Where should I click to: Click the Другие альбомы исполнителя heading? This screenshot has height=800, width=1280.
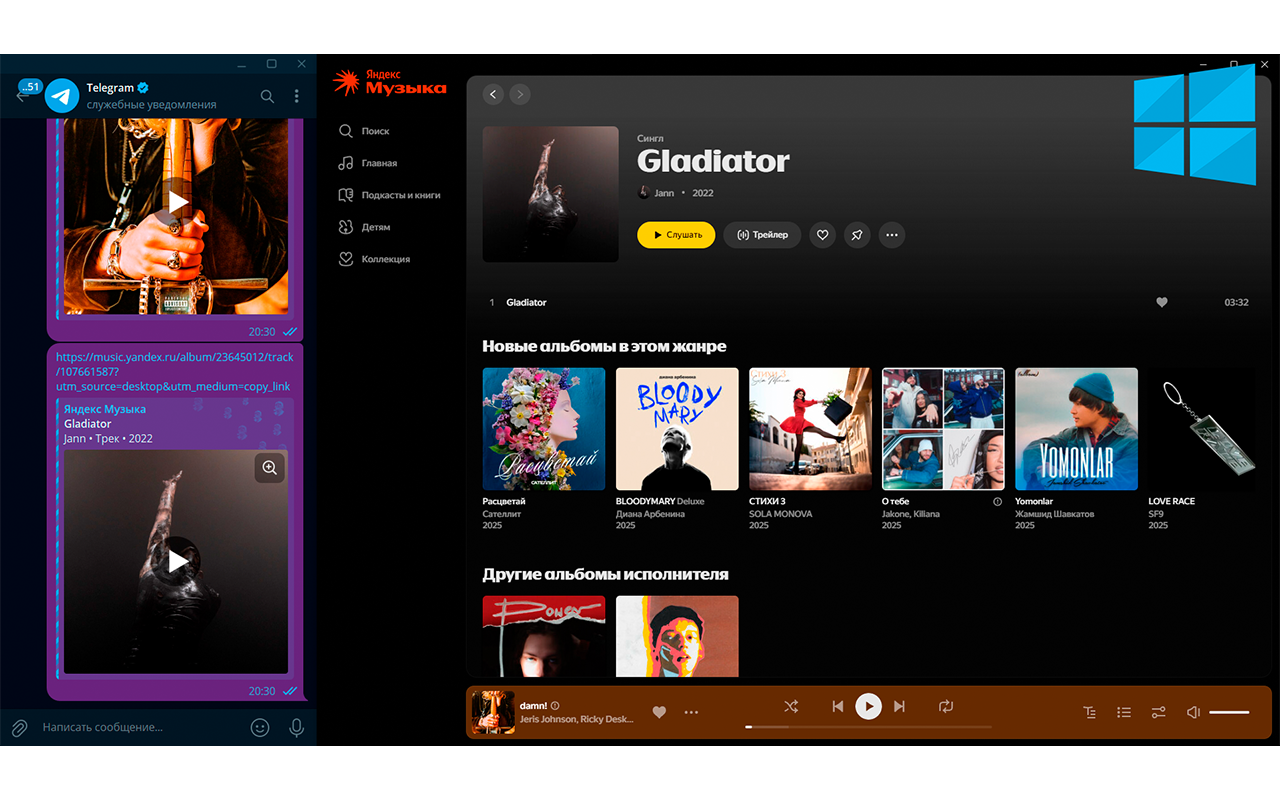pyautogui.click(x=605, y=574)
